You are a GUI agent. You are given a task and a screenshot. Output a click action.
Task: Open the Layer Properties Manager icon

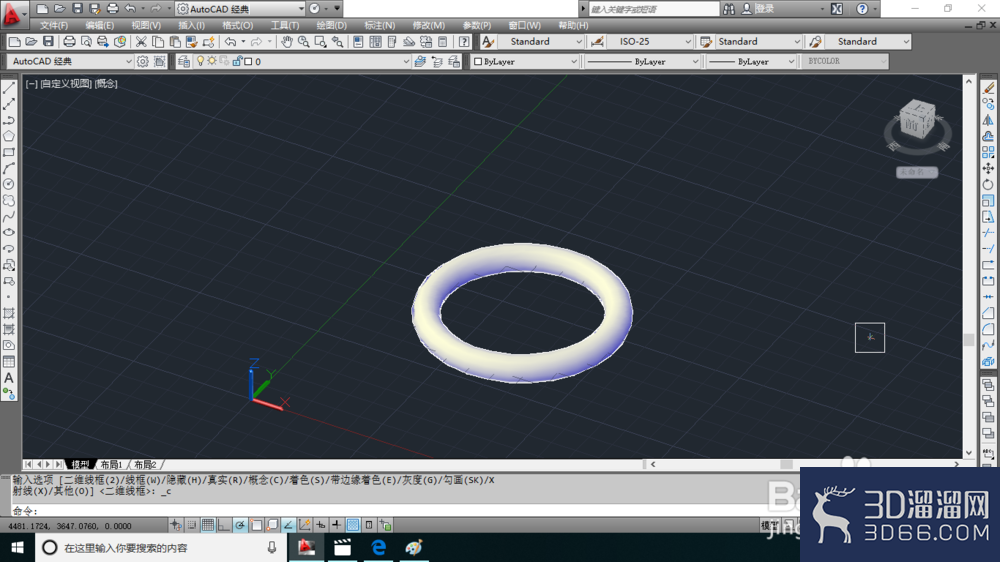(184, 61)
